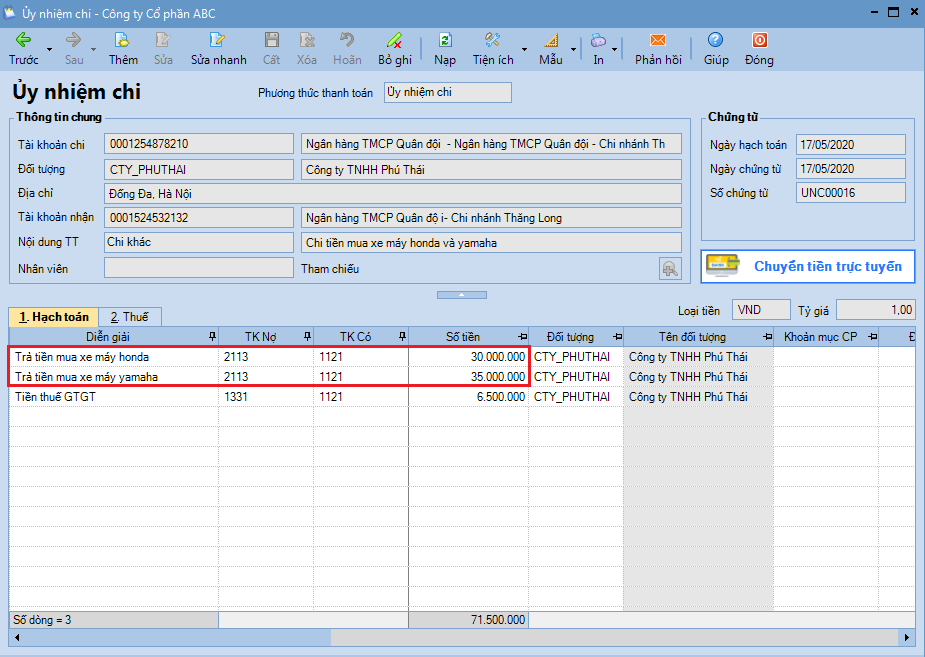
Task: Open the Loại tiền currency box
Action: 760,310
